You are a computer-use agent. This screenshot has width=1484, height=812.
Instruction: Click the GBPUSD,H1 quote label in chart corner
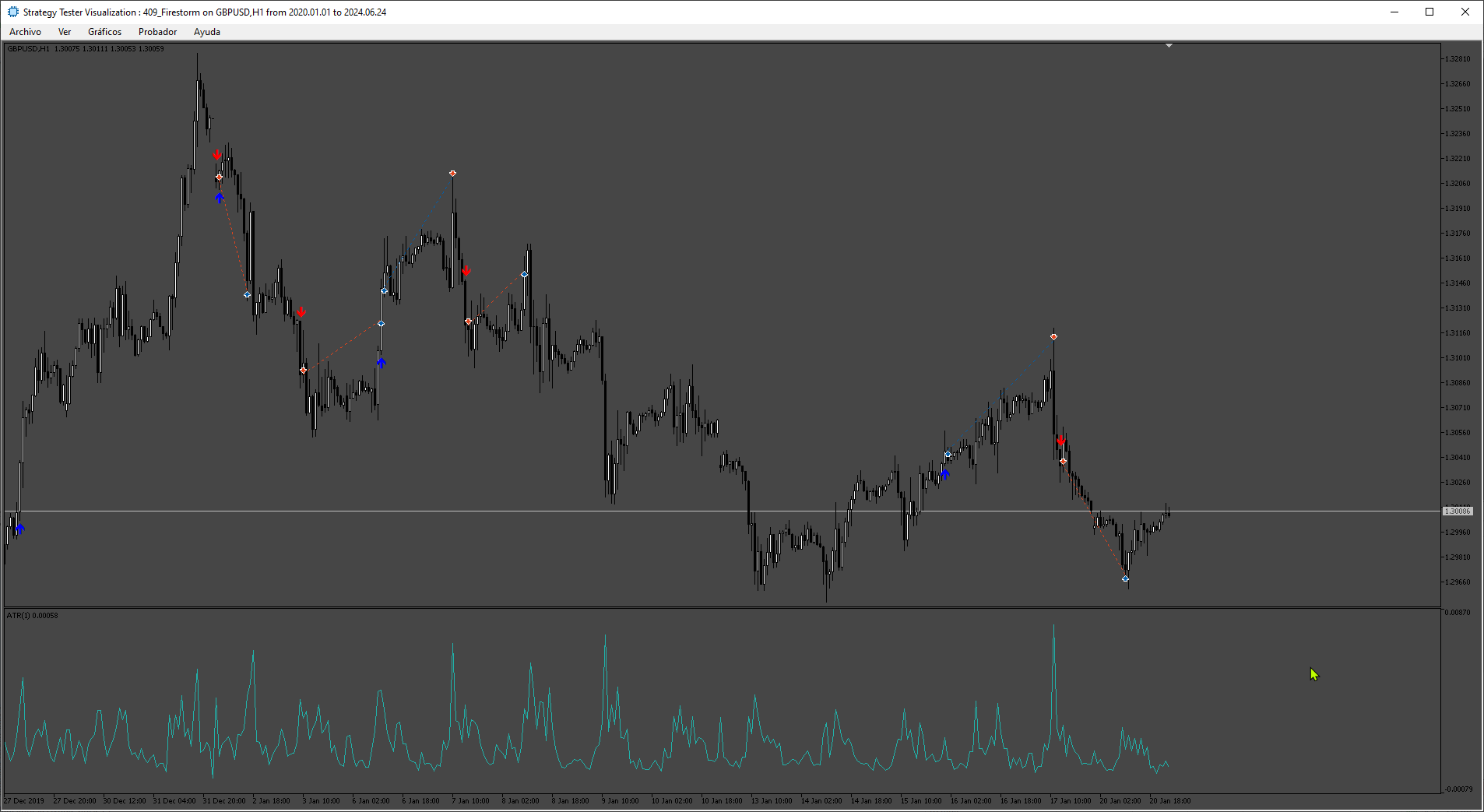[86, 49]
